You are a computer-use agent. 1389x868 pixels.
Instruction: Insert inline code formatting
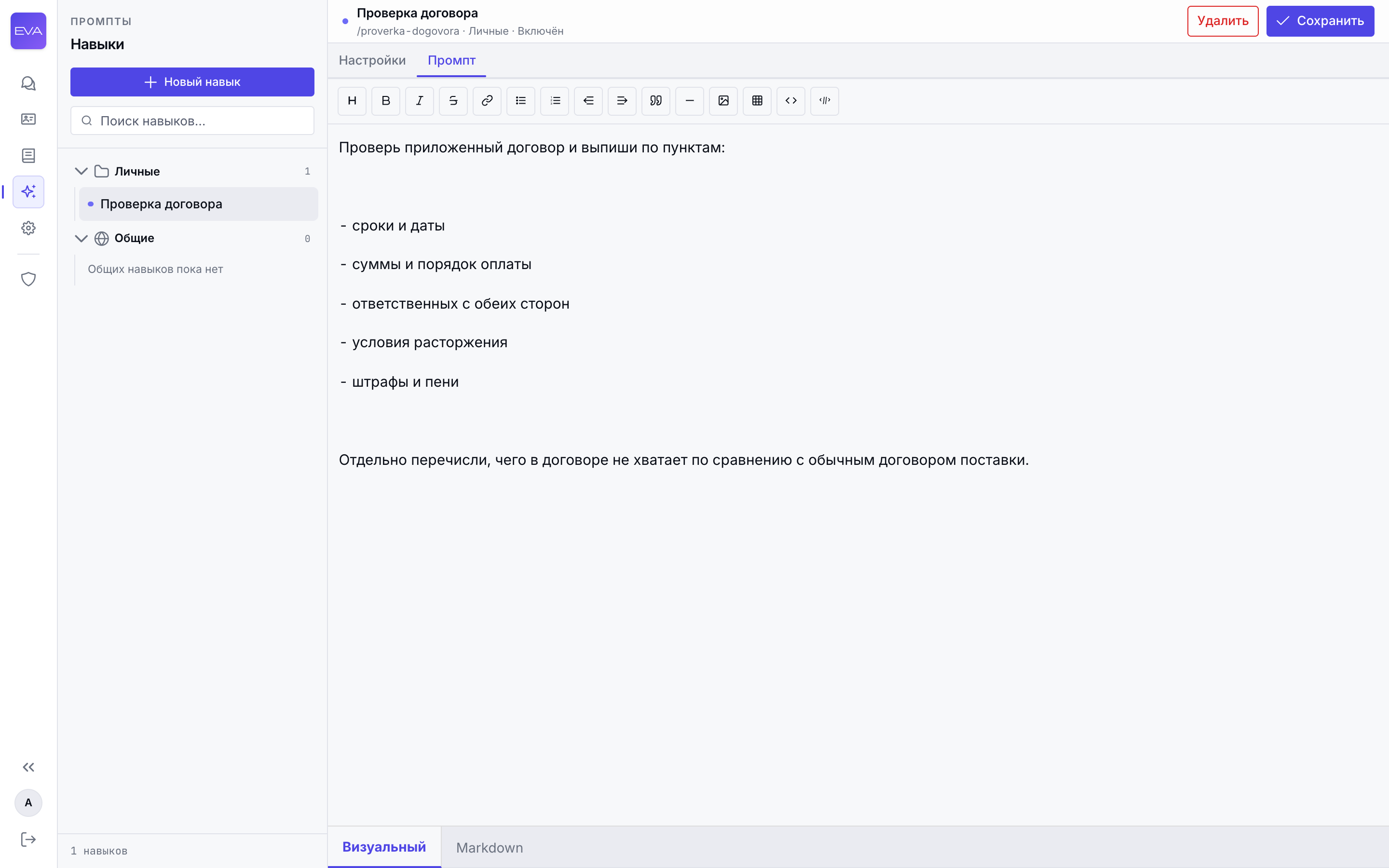[x=791, y=101]
